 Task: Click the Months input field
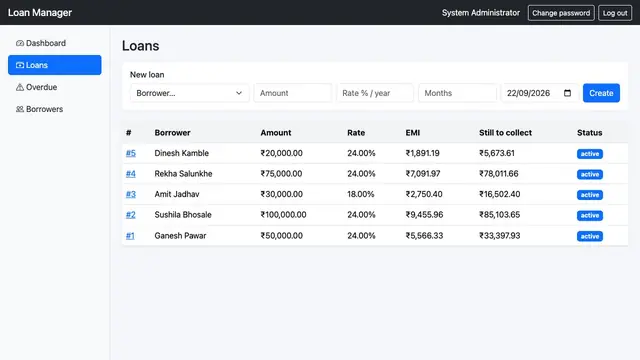(457, 93)
